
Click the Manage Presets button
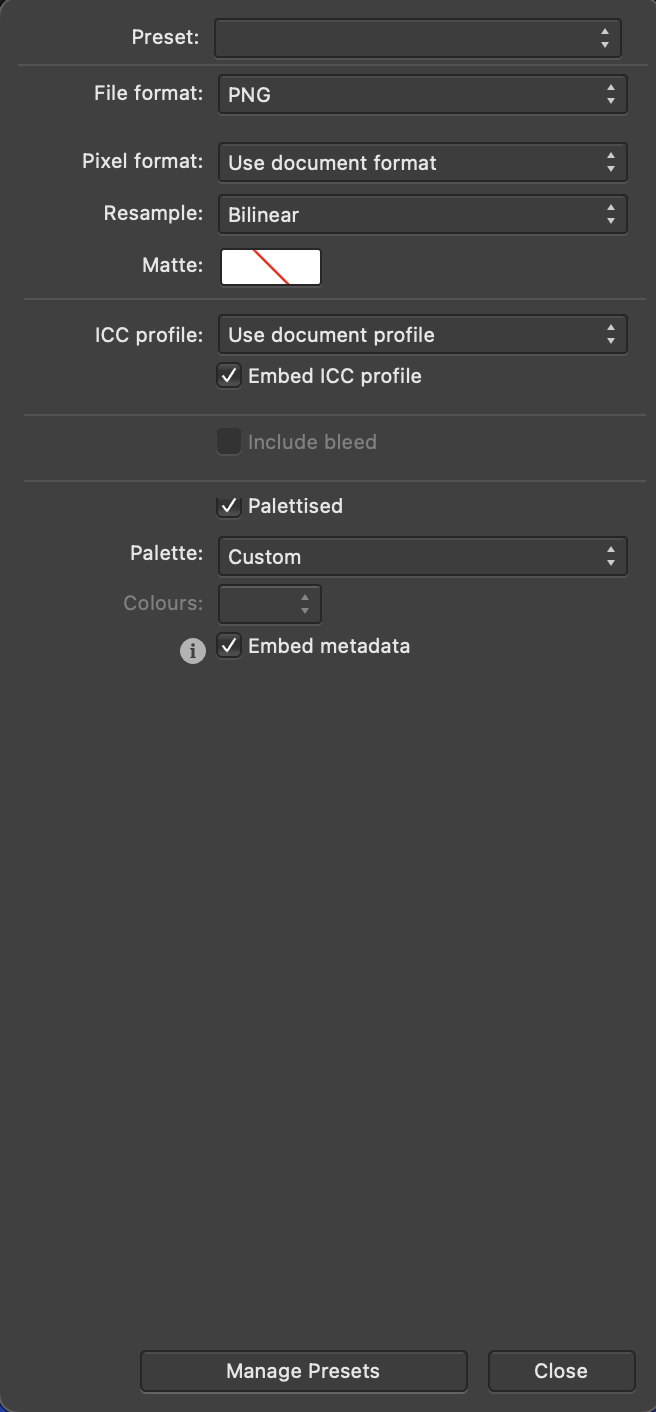point(303,1371)
